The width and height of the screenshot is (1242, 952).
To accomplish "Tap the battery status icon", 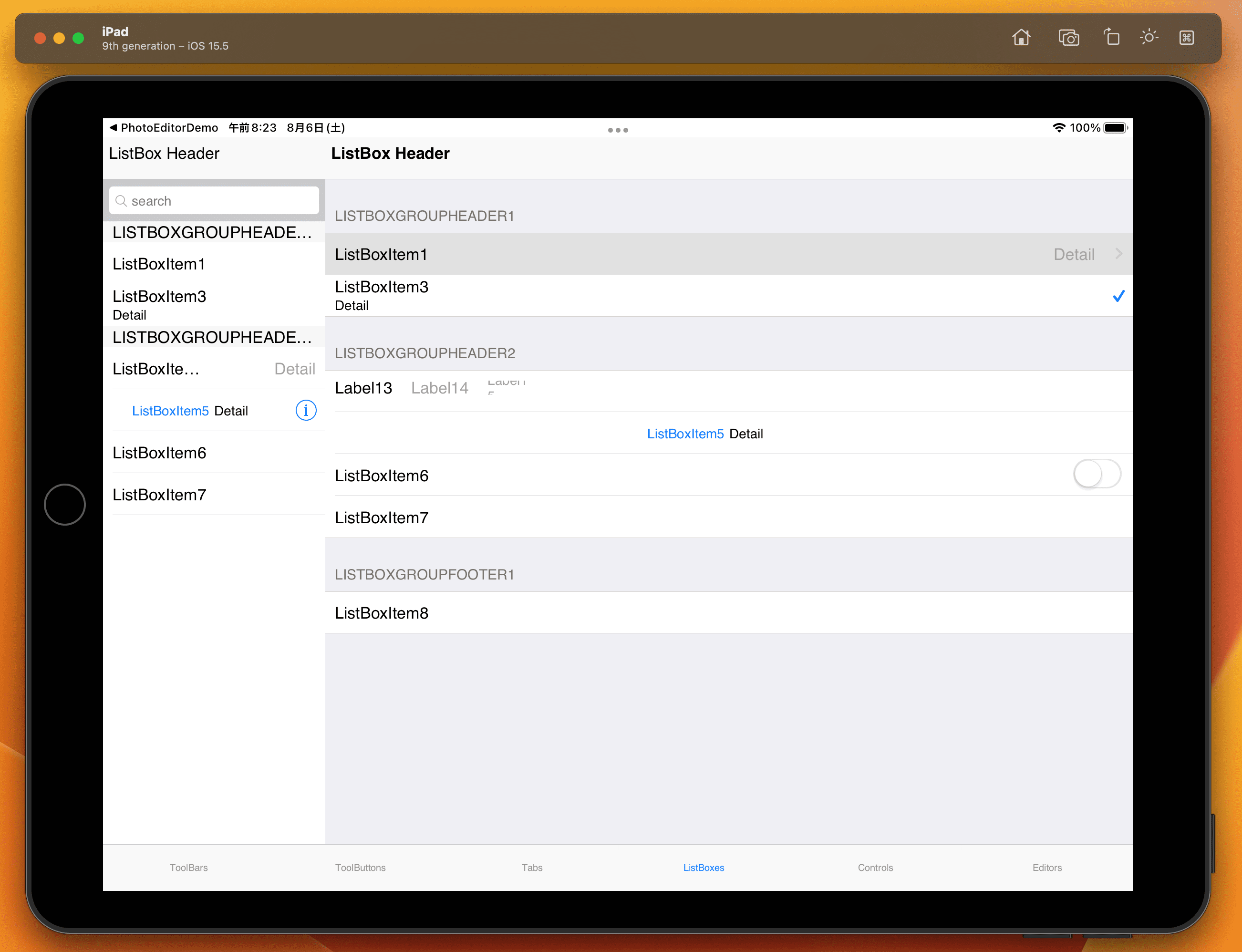I will coord(1115,128).
